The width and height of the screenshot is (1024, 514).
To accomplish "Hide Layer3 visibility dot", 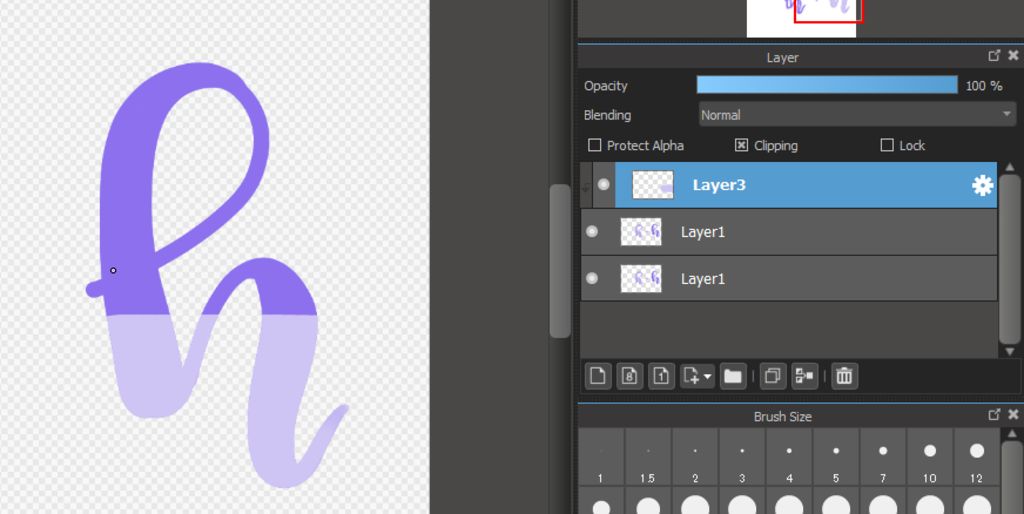I will [x=603, y=185].
